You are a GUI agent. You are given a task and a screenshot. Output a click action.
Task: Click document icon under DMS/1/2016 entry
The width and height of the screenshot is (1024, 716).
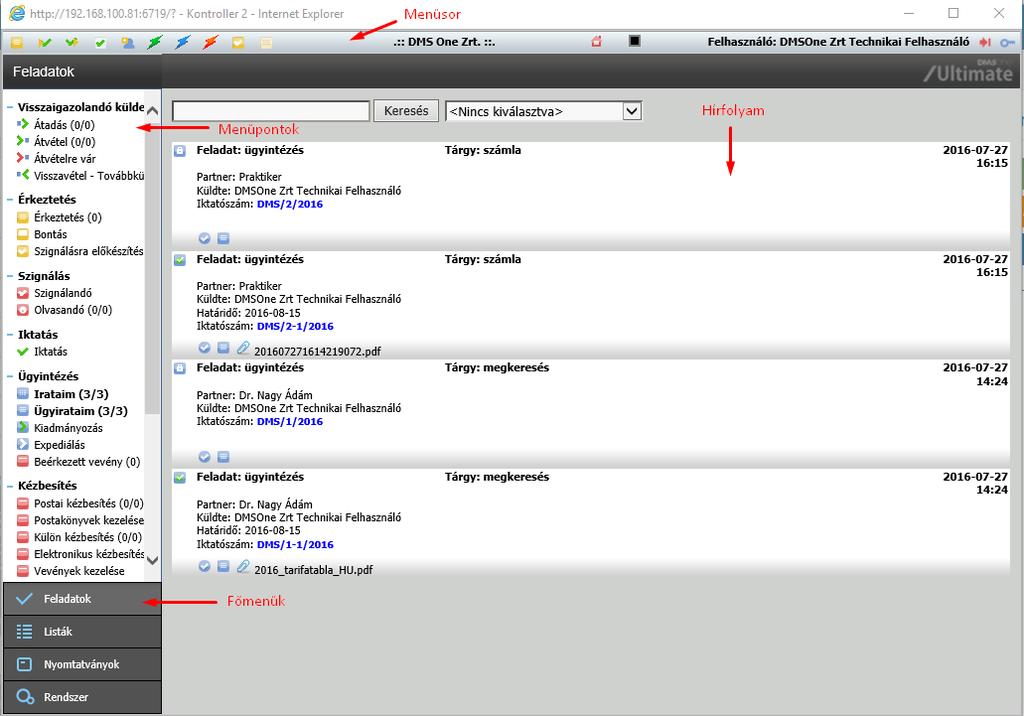coord(223,457)
